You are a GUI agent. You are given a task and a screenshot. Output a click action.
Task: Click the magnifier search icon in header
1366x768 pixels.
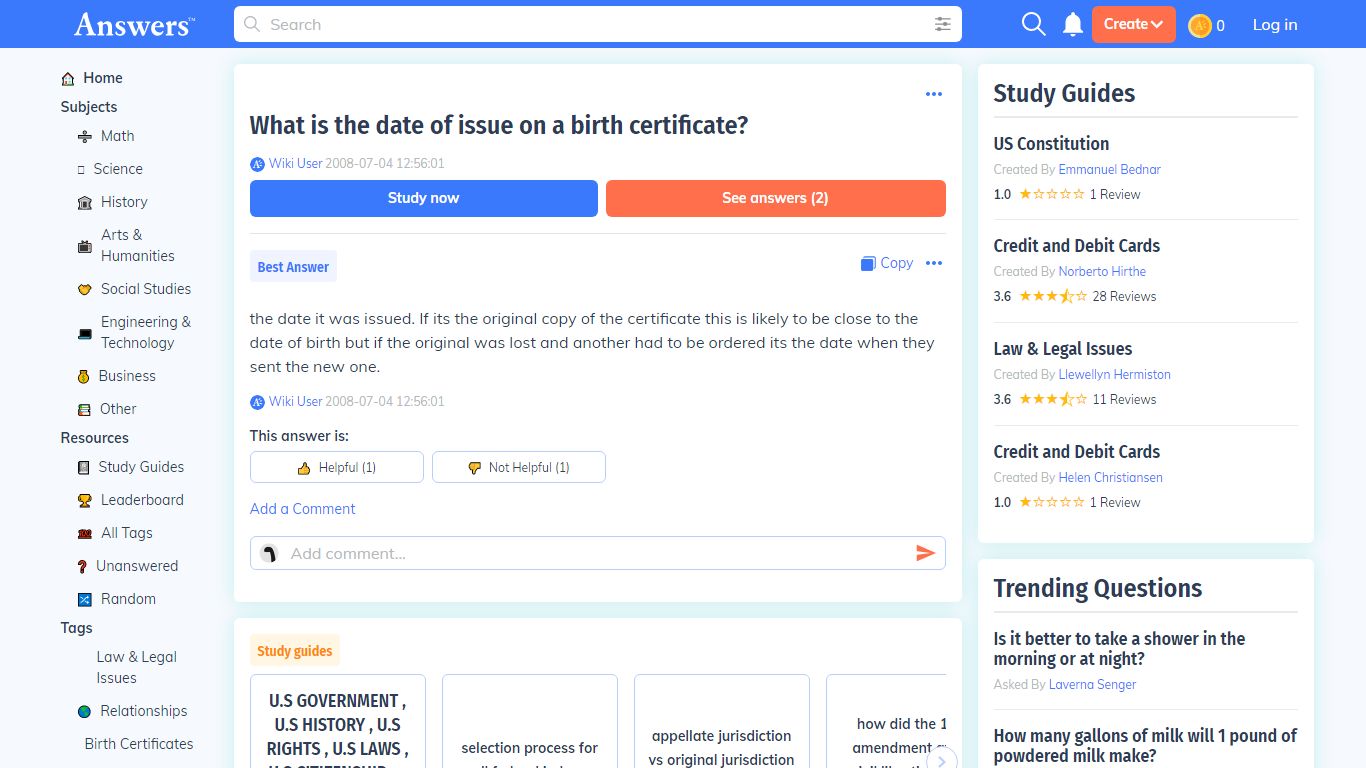tap(1033, 24)
